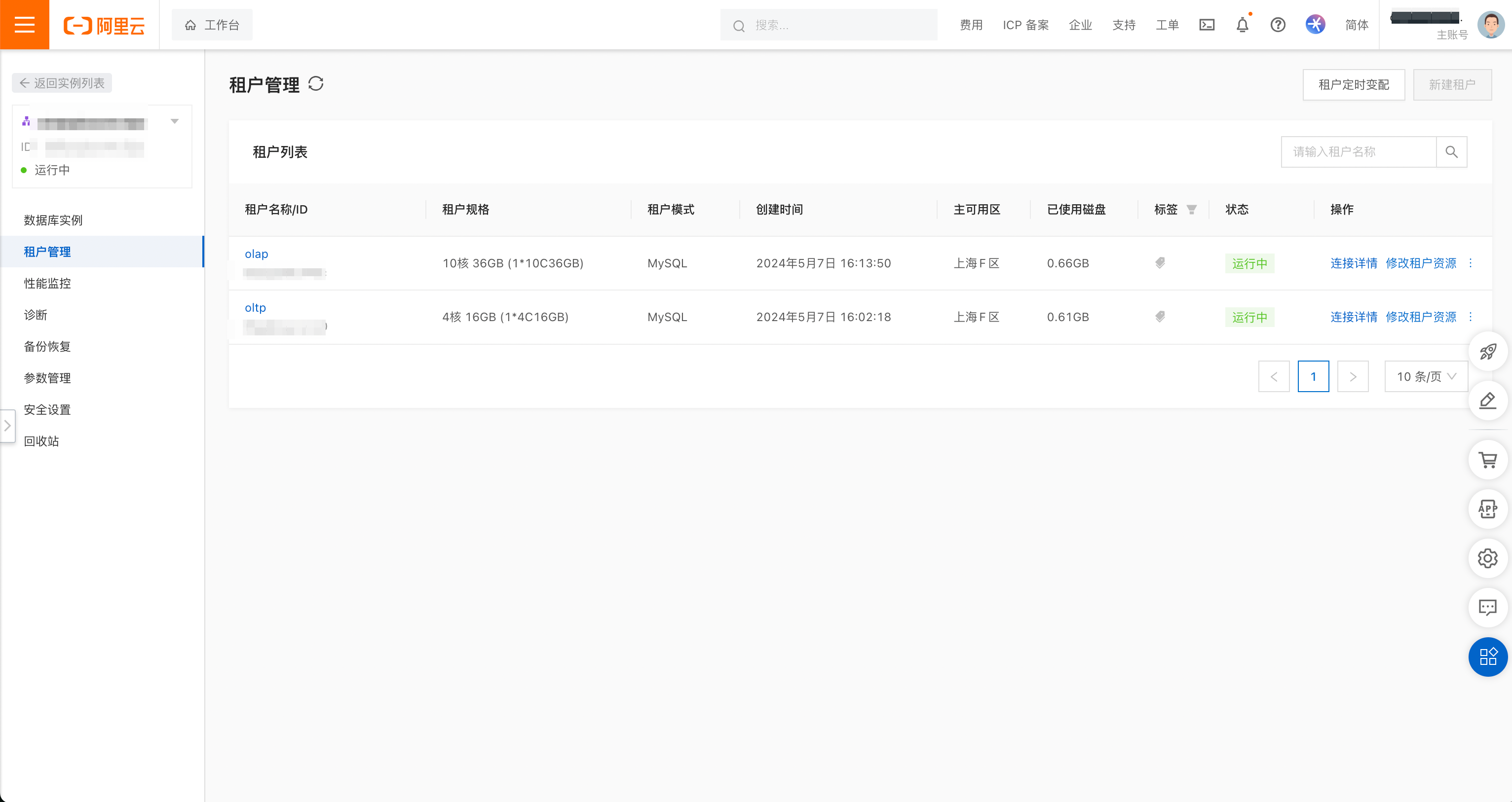Image resolution: width=1512 pixels, height=802 pixels.
Task: Open the hamburger menu in top-left
Action: [x=24, y=25]
